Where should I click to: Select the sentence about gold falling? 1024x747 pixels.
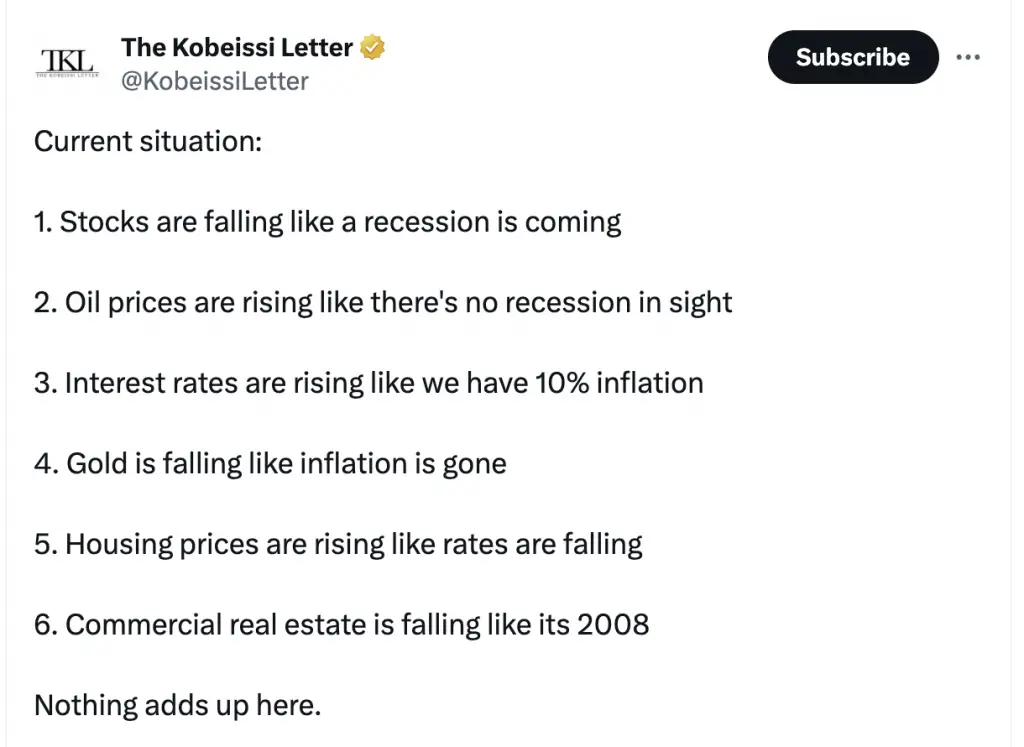pos(270,463)
